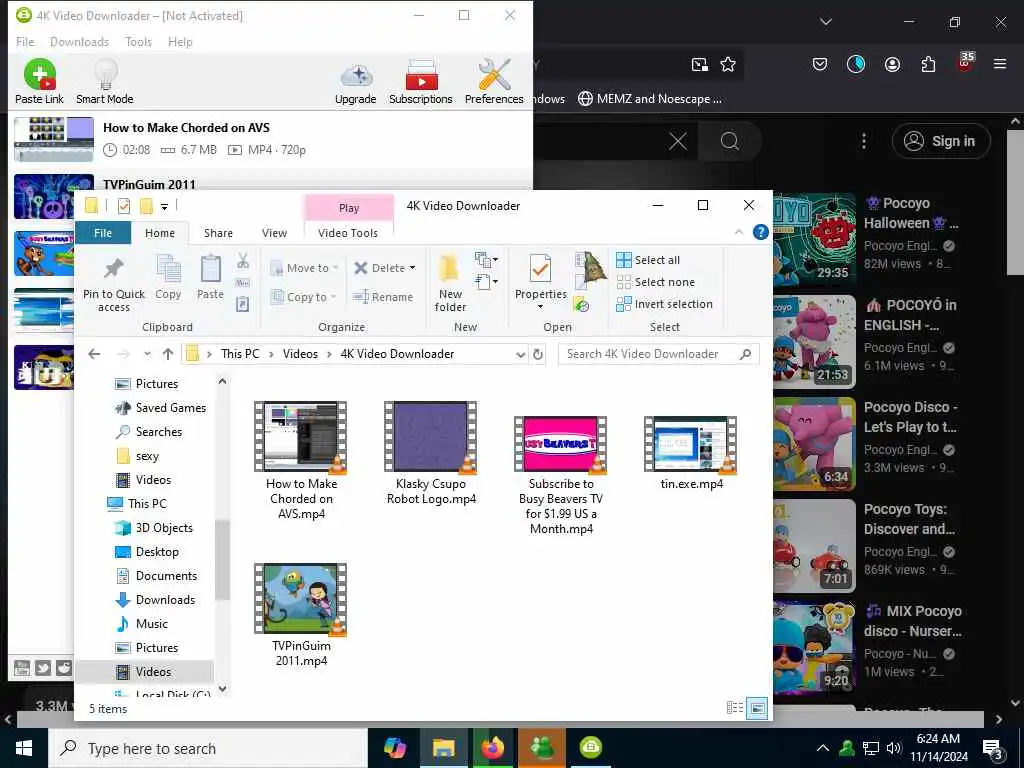Open Customize Quick Access Toolbar dropdown
The height and width of the screenshot is (768, 1024).
click(x=165, y=206)
